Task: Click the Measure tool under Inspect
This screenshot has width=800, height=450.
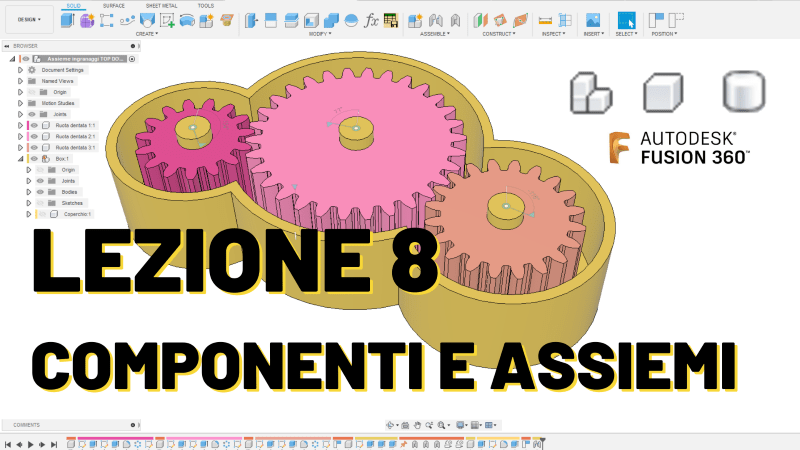Action: [545, 20]
